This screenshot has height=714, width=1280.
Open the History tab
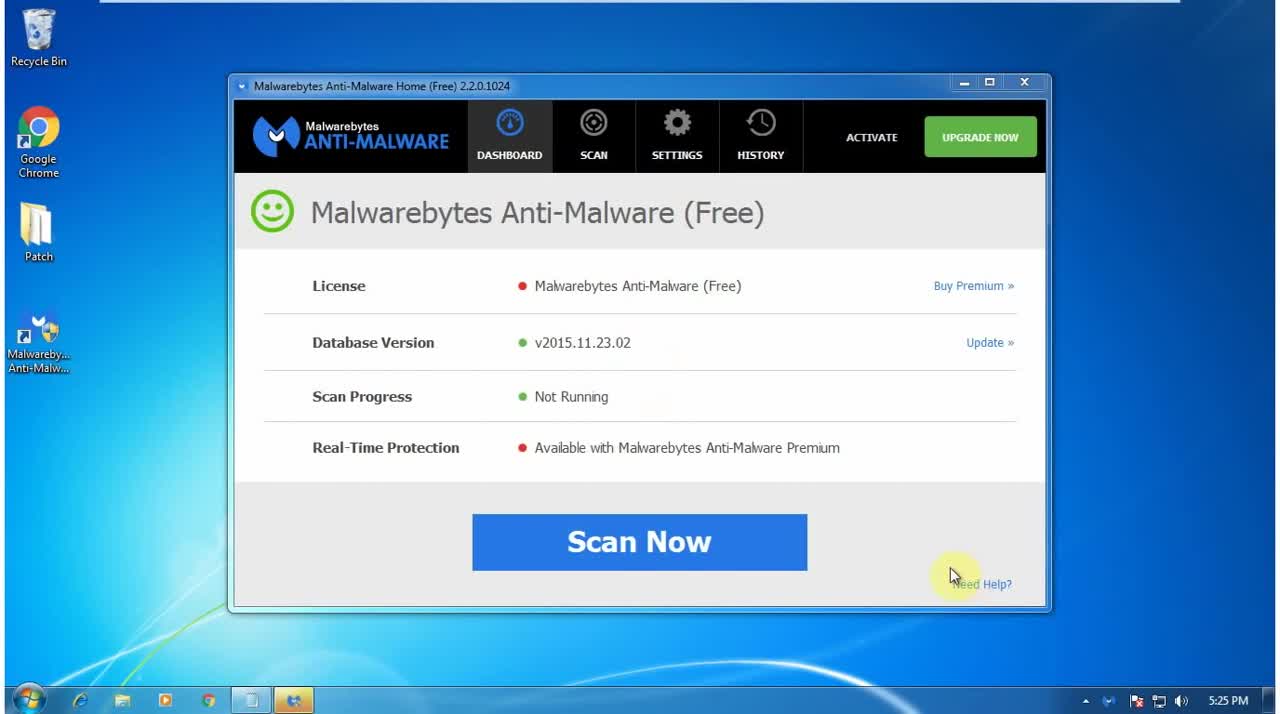click(x=761, y=137)
